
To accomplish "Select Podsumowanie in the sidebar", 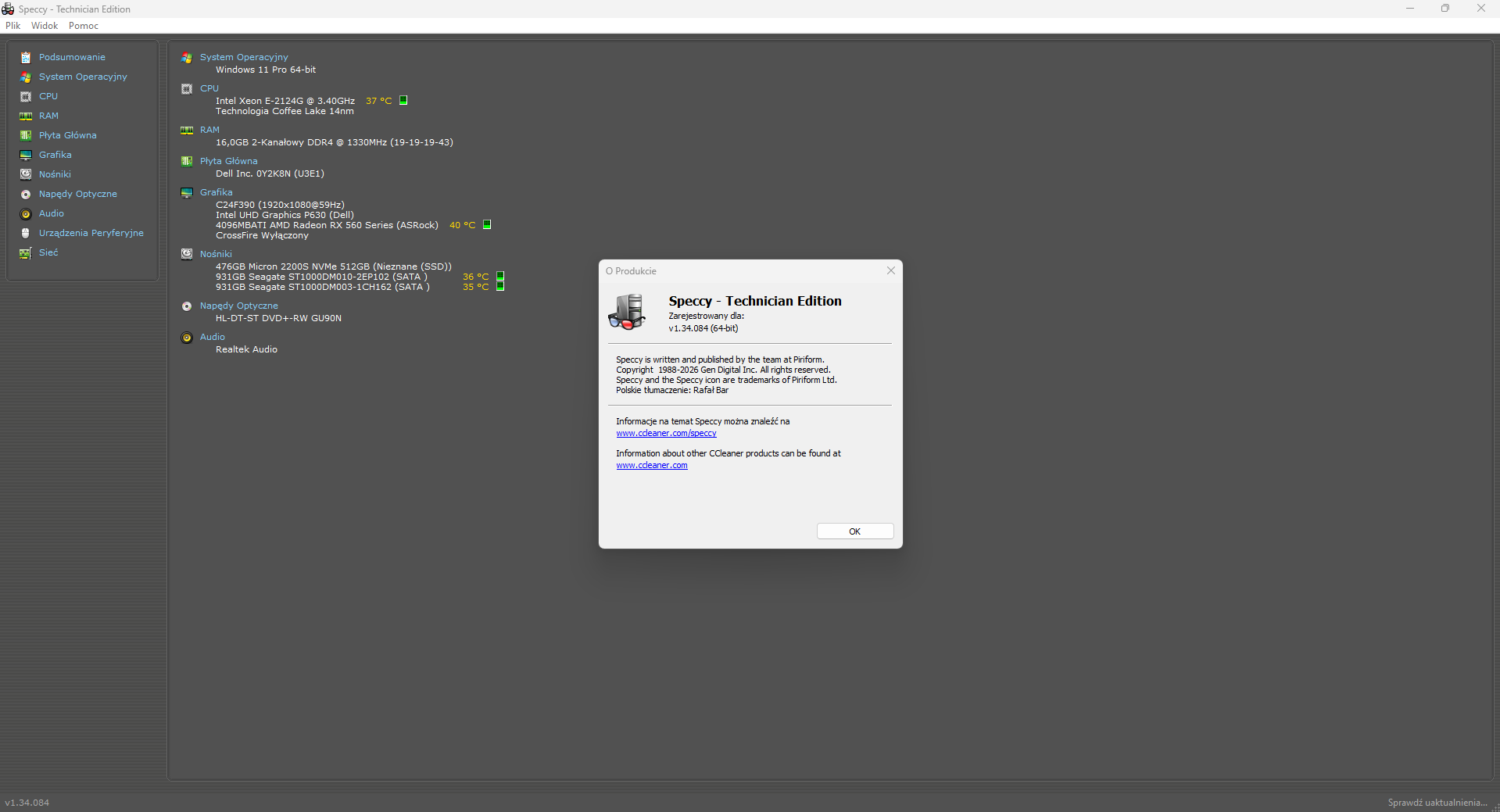I will coord(72,57).
